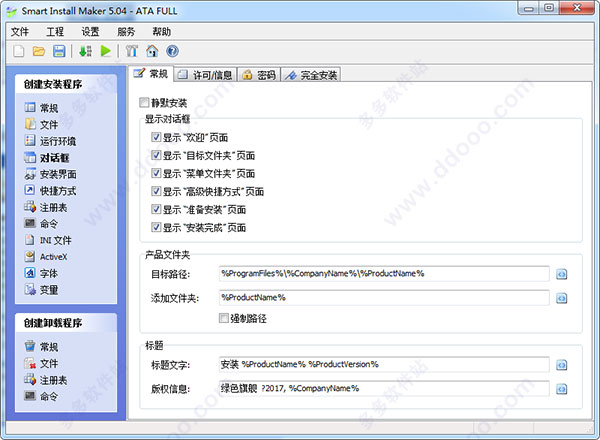Select 命令 under 创建安装程序

41,223
